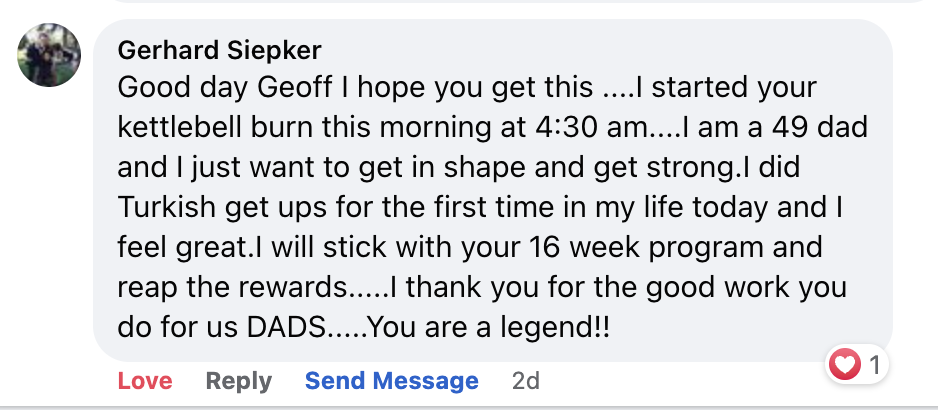Reply to Gerhard's comment
Screen dimensions: 938x410
238,381
